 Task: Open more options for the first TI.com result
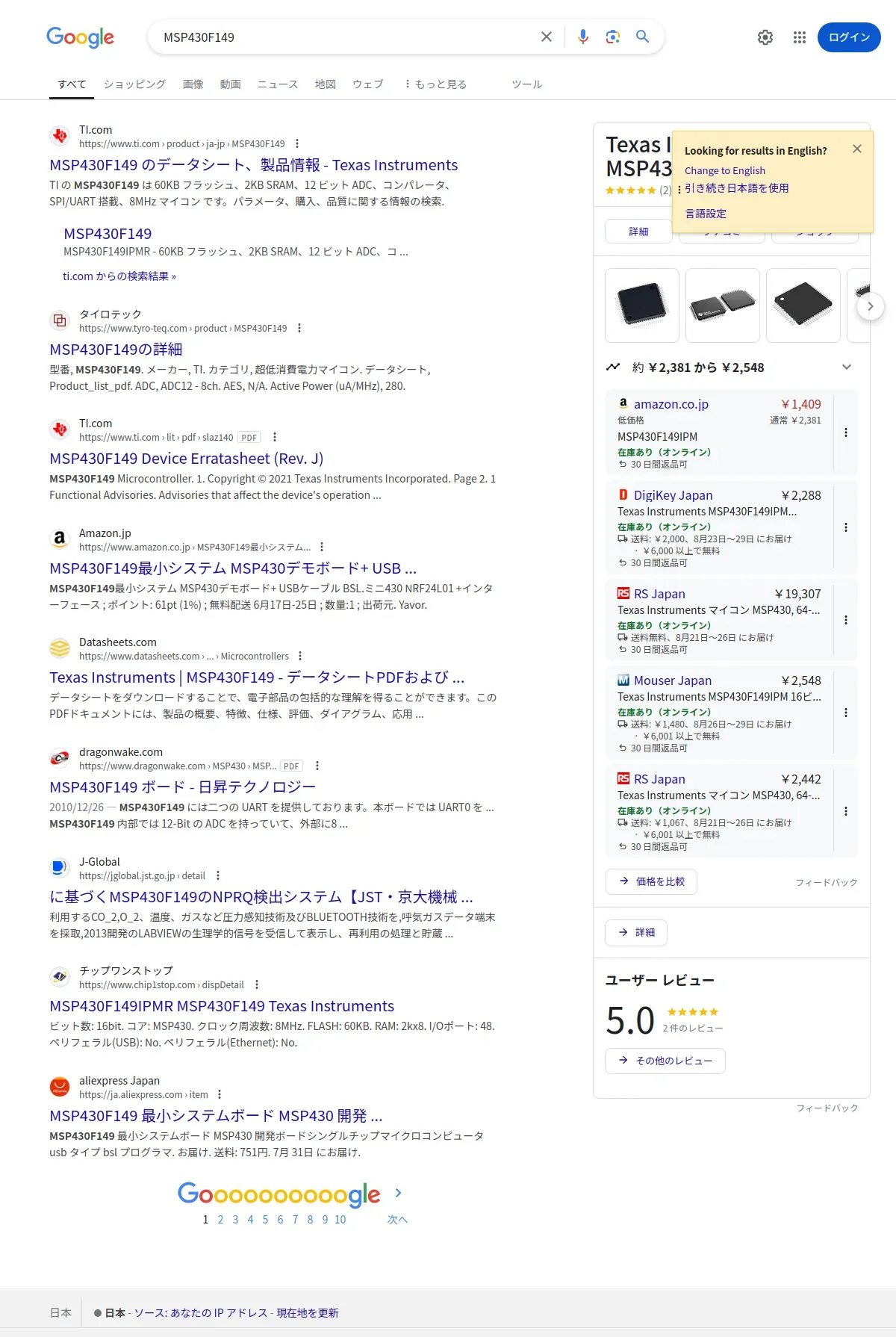point(297,143)
